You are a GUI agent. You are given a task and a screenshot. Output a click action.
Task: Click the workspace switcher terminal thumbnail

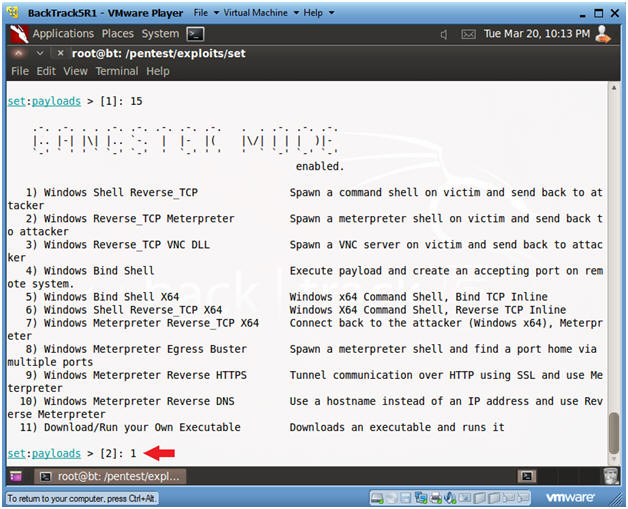click(x=527, y=476)
